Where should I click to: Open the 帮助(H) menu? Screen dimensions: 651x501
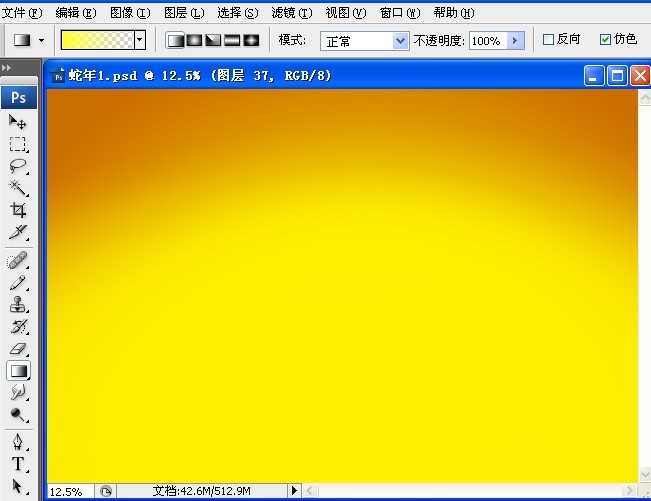tap(454, 13)
